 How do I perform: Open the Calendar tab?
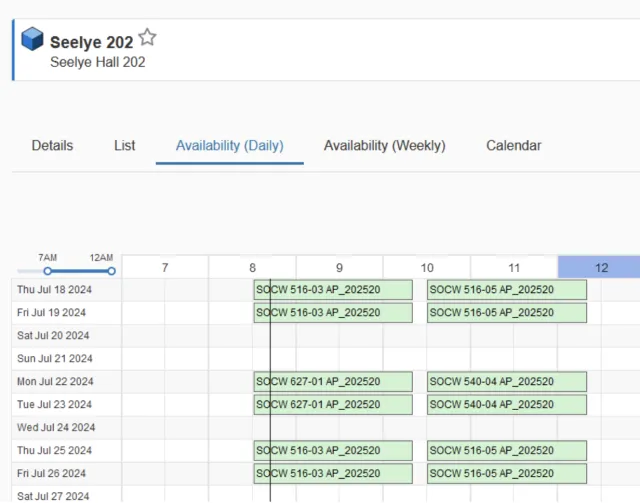coord(513,146)
